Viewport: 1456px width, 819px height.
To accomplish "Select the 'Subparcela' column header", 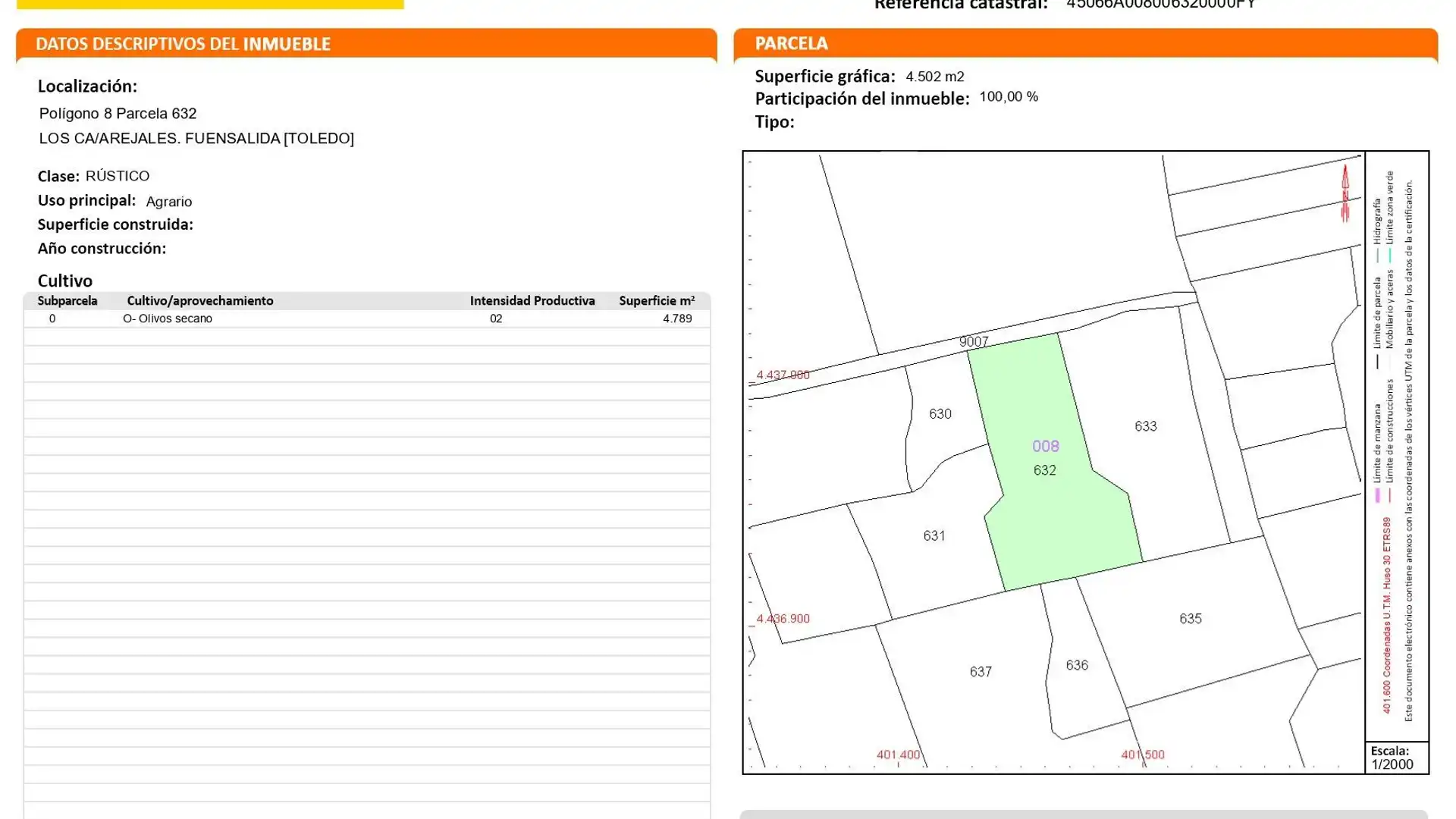I will click(x=68, y=300).
